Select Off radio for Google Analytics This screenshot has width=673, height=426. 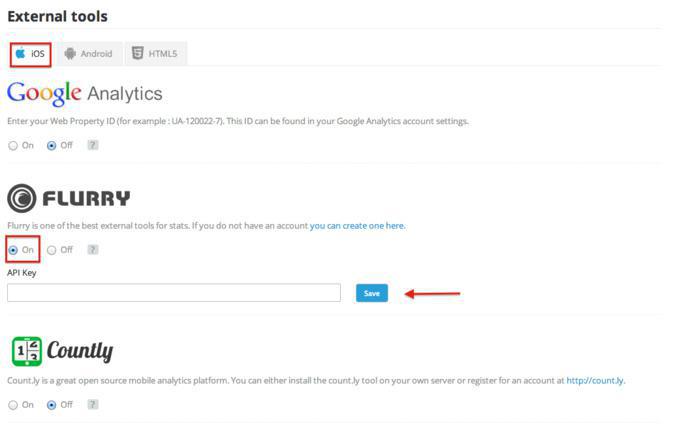click(x=52, y=145)
